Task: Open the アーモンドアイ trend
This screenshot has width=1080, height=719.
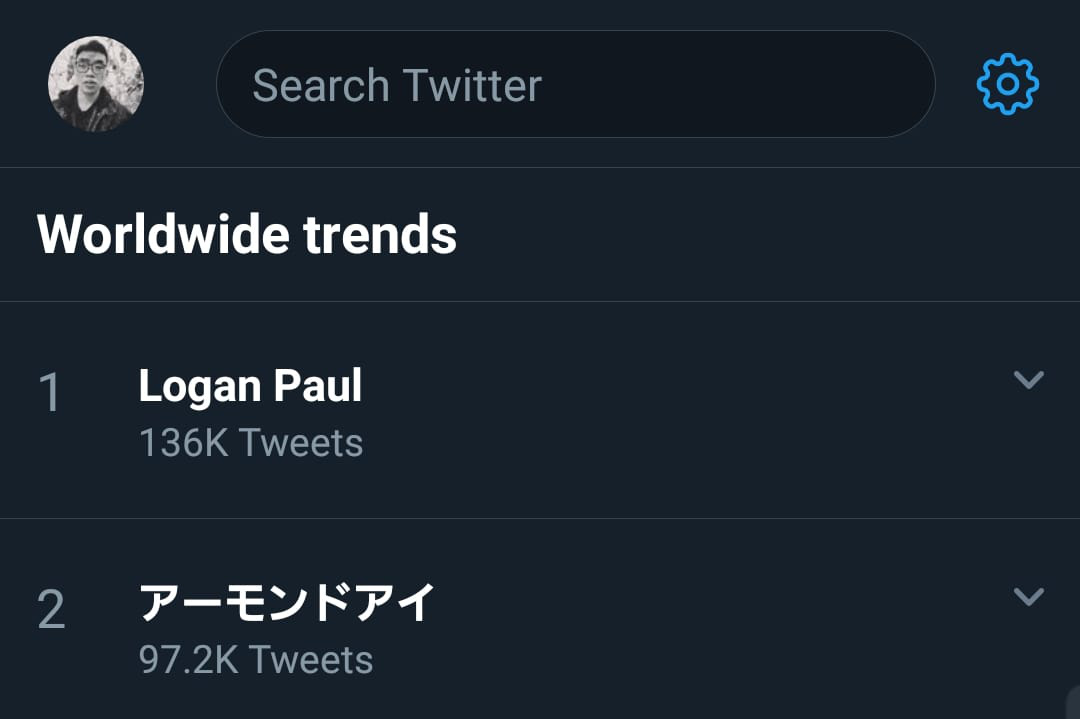Action: pos(287,603)
